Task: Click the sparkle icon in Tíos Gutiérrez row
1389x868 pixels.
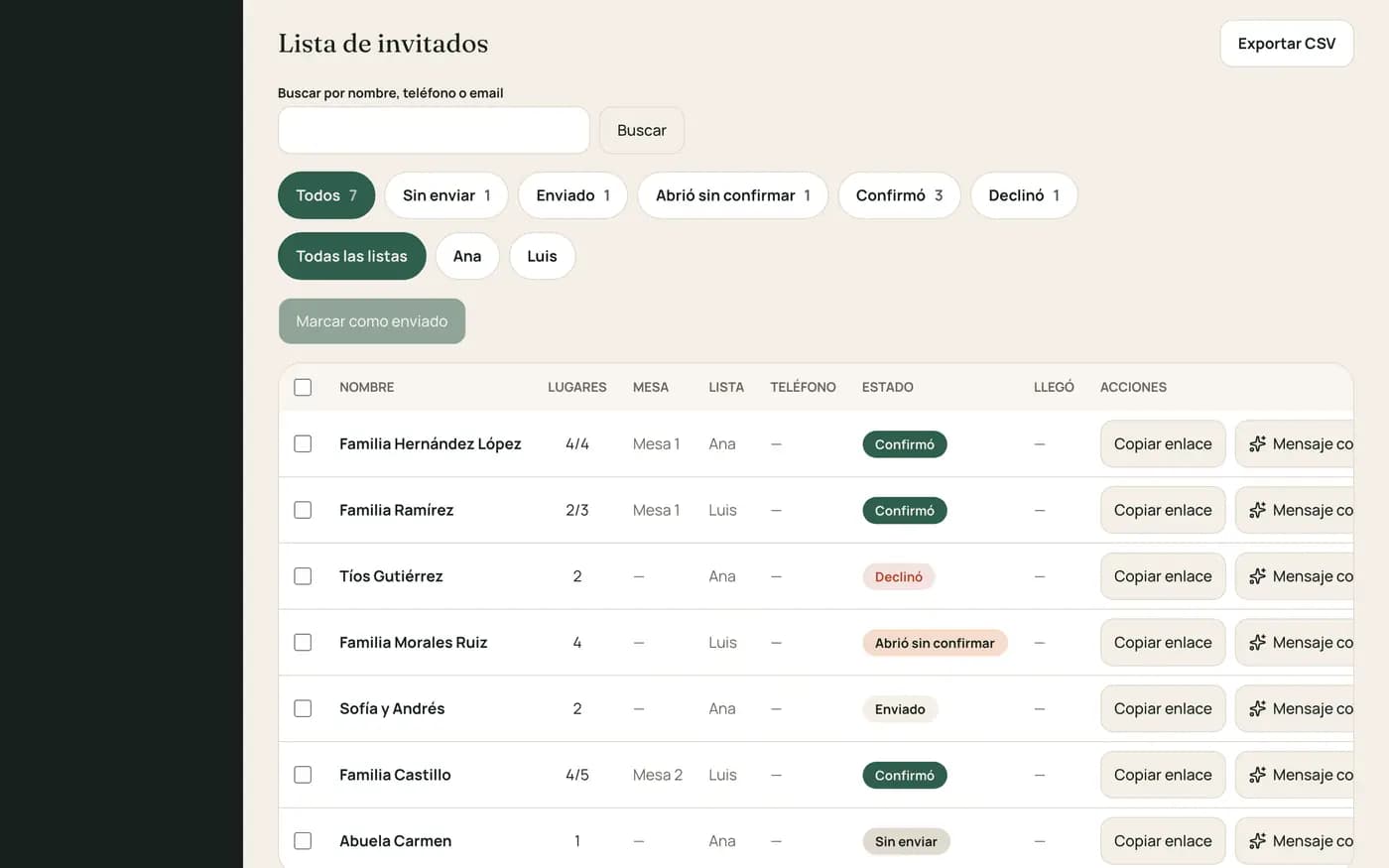Action: coord(1257,576)
